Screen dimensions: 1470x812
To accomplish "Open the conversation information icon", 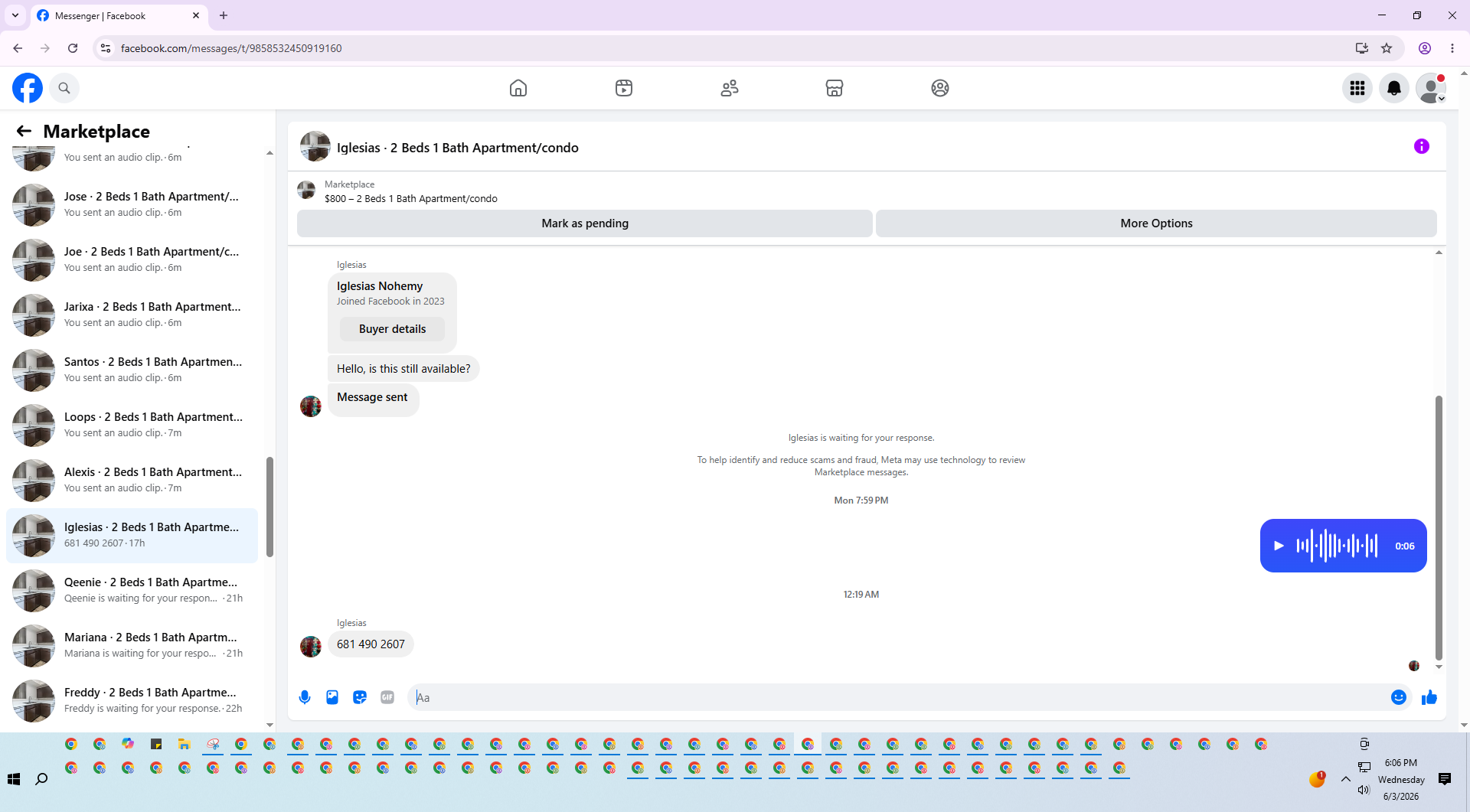I will tap(1422, 146).
